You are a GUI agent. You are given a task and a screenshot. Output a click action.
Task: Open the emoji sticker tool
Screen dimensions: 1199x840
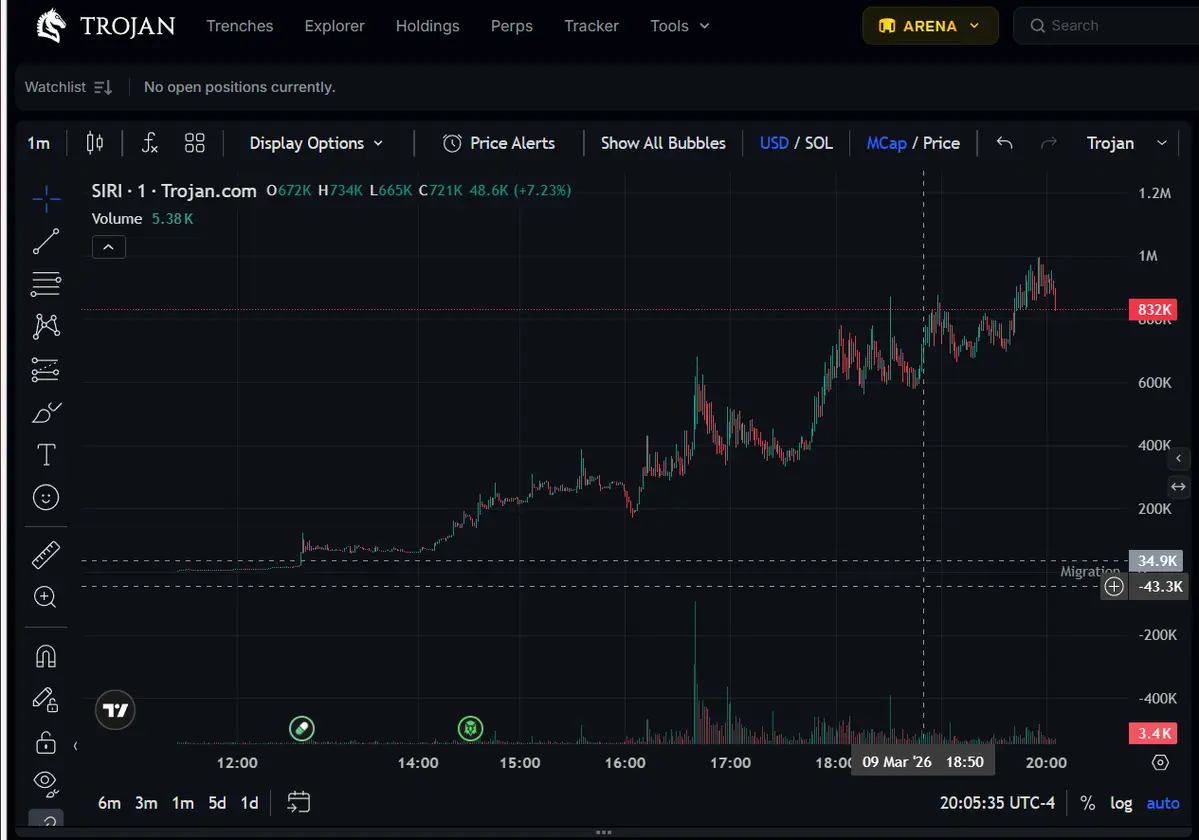(x=46, y=497)
